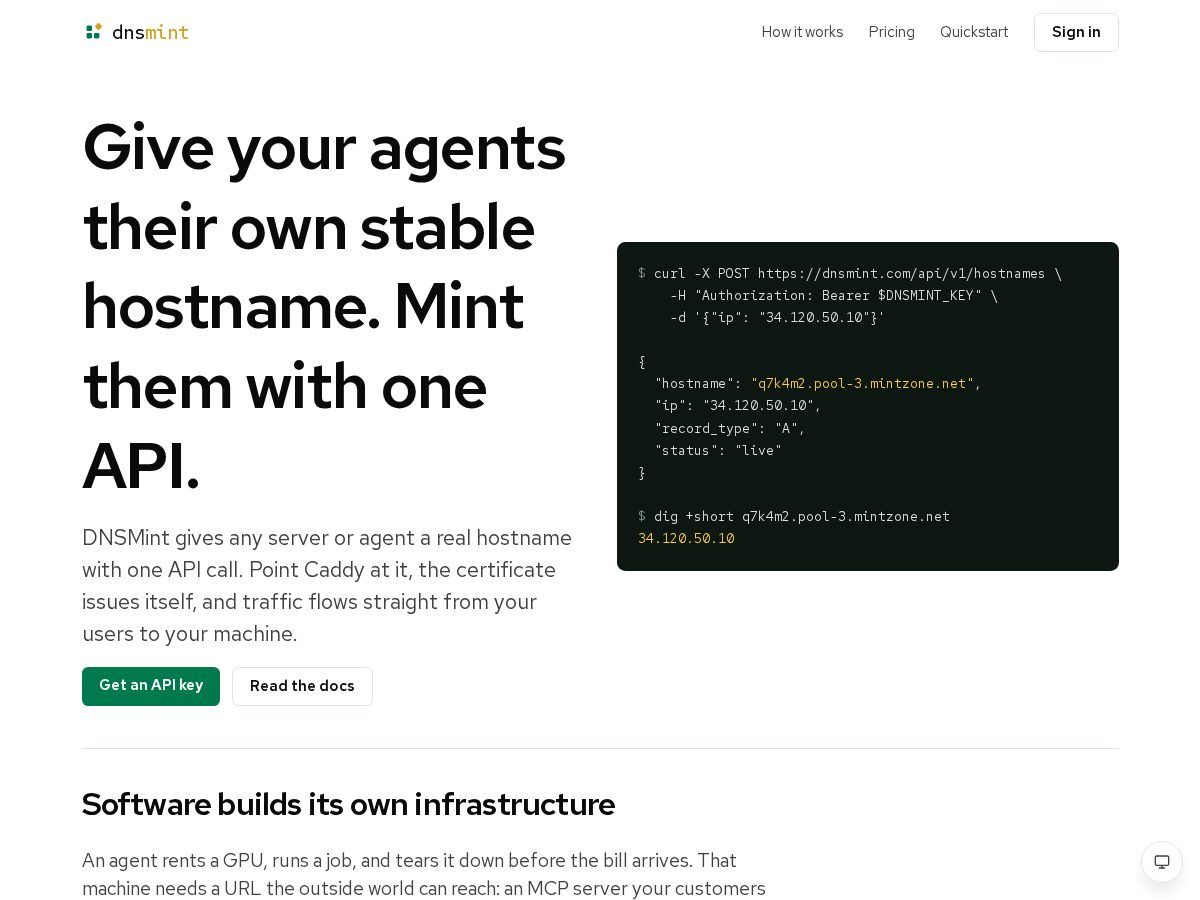The image size is (1200, 900).
Task: Go to the Pricing section
Action: coord(891,32)
